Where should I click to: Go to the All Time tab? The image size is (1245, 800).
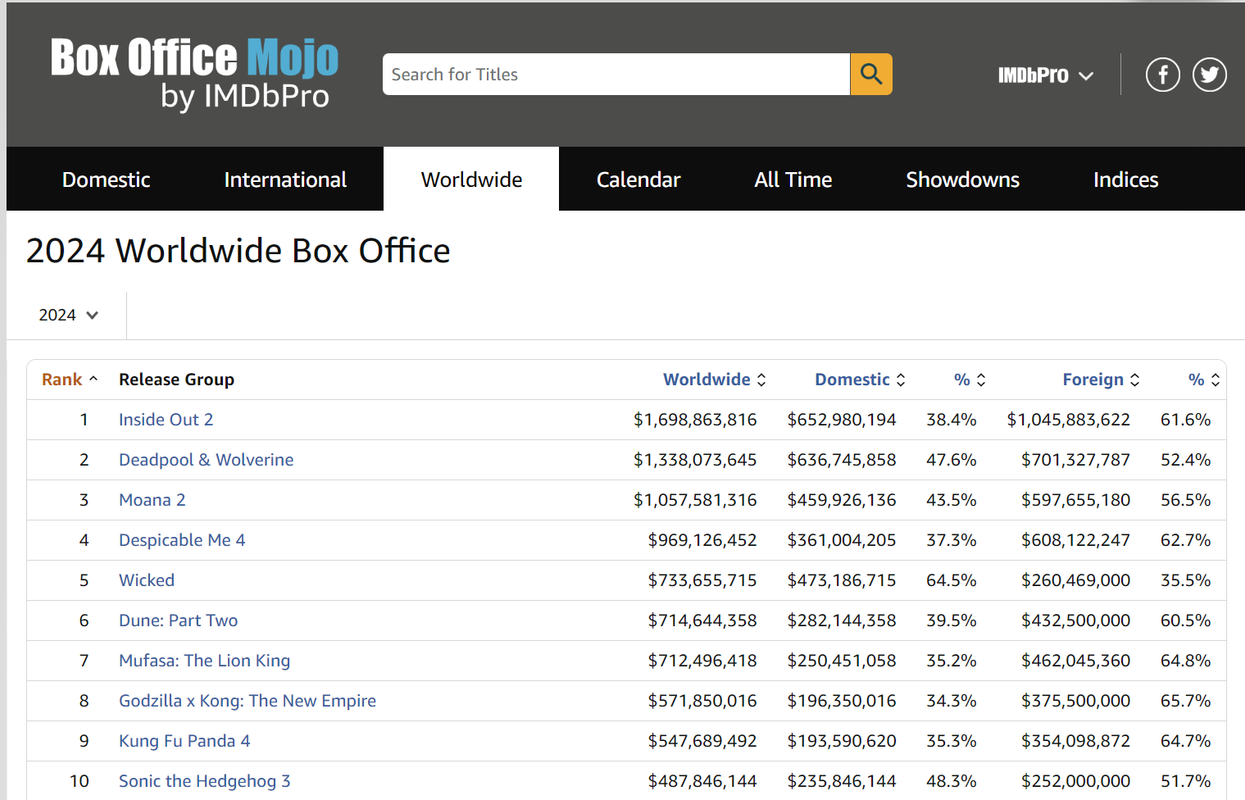793,180
